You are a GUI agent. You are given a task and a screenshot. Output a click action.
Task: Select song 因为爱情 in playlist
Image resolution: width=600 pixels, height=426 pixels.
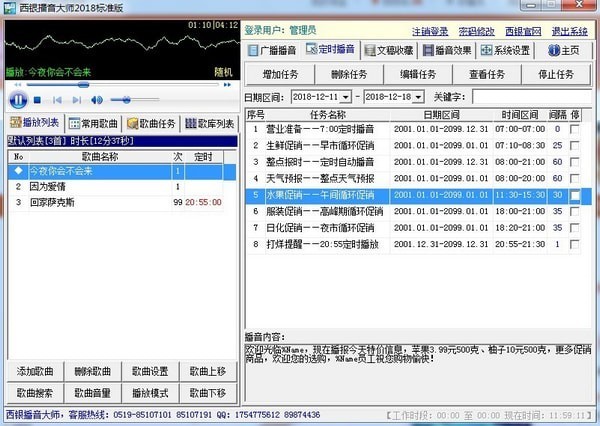pos(116,187)
